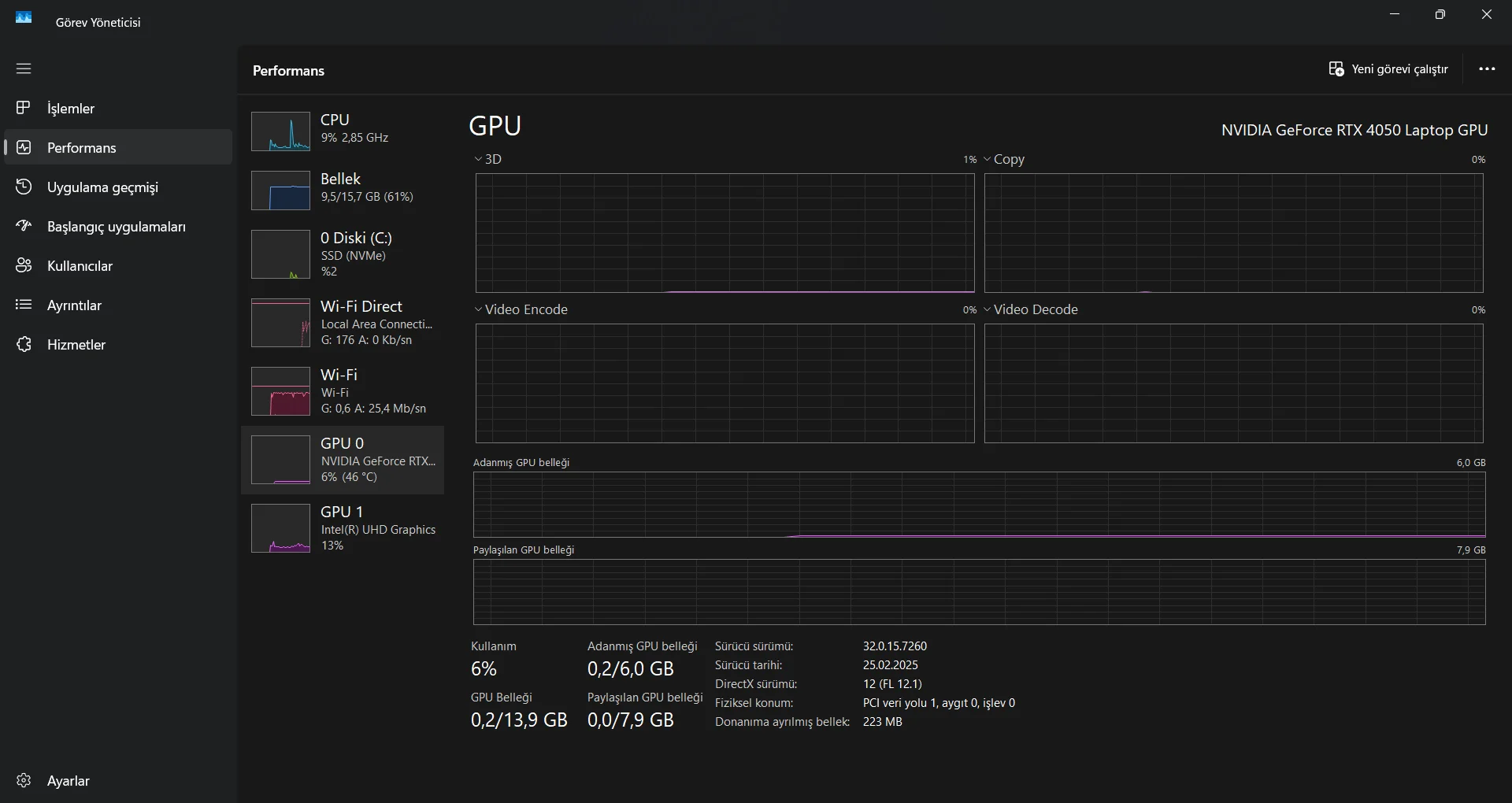Click the hamburger navigation menu icon
Screen dimensions: 1512x803
pyautogui.click(x=24, y=68)
